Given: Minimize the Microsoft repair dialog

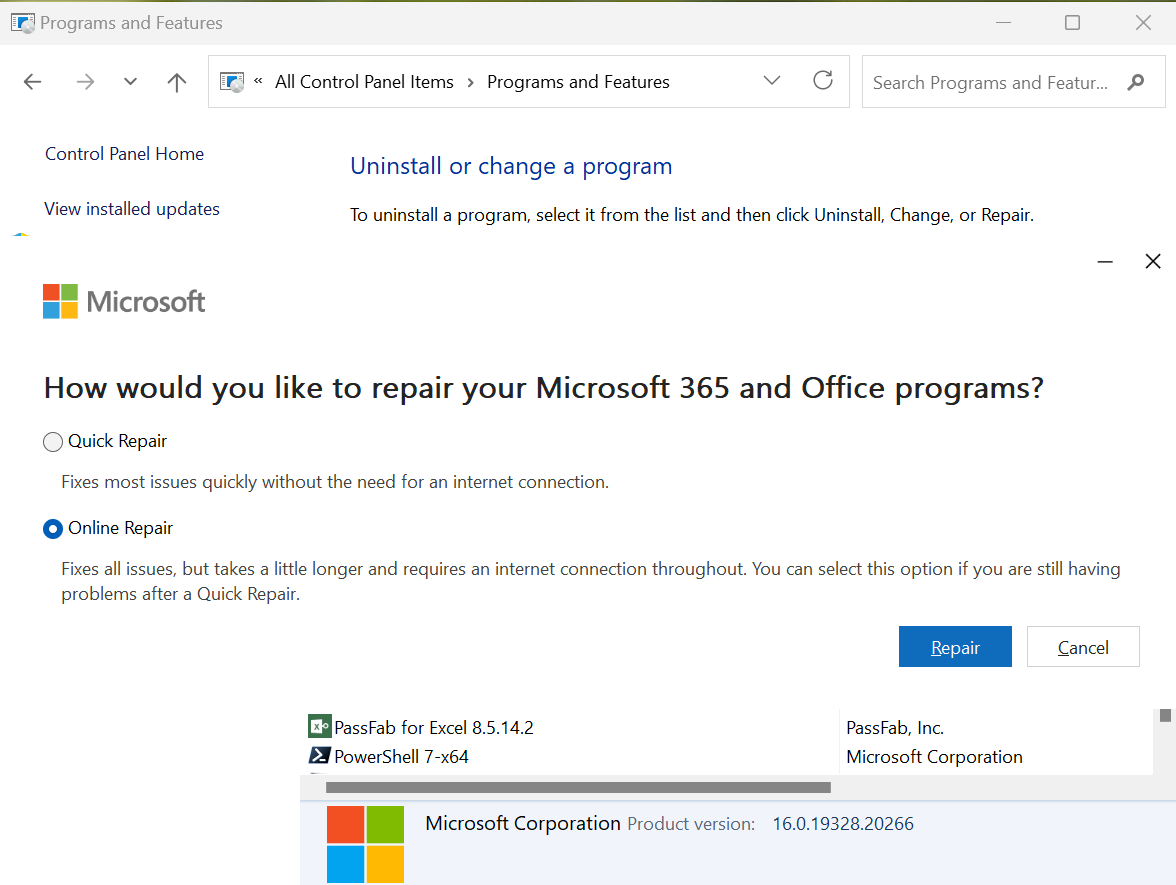Looking at the screenshot, I should (x=1105, y=262).
